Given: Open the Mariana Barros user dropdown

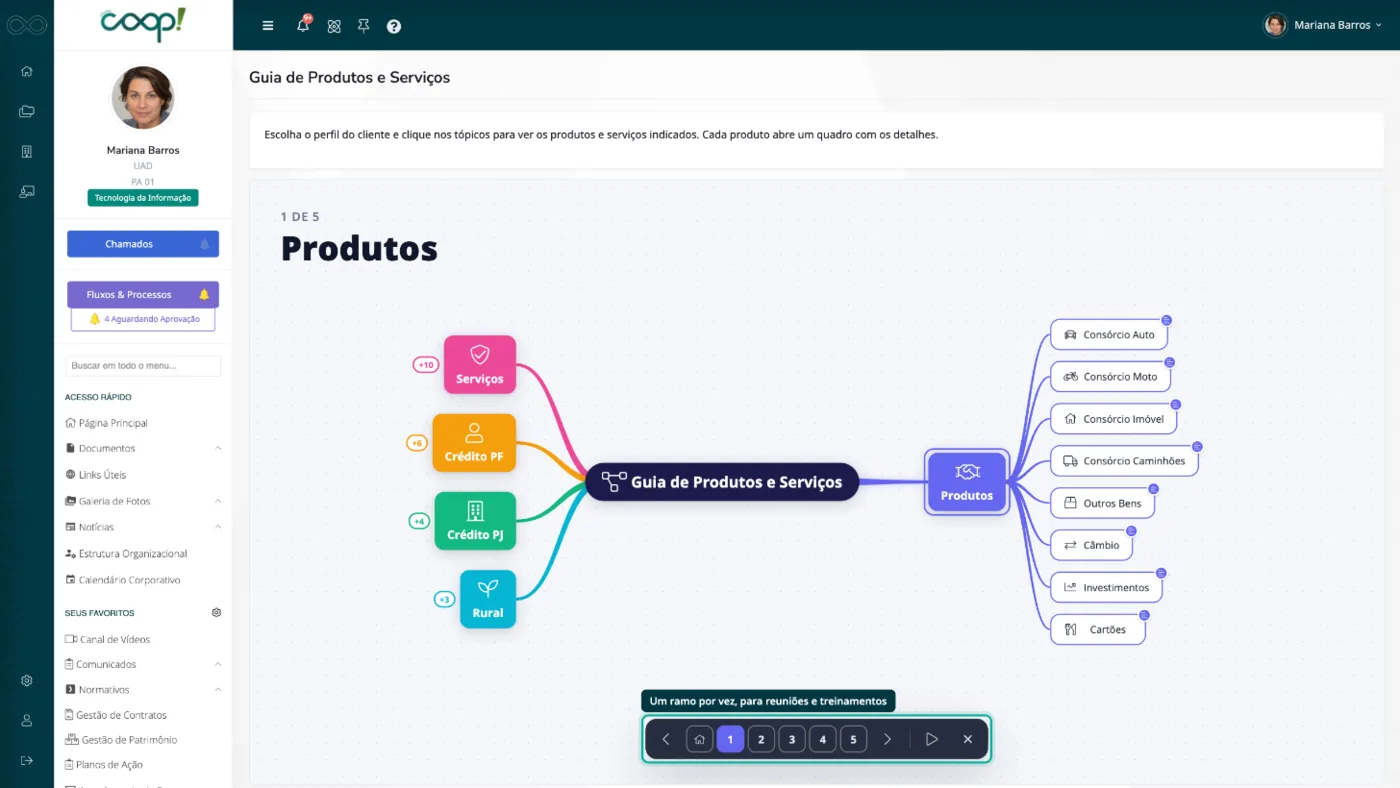Looking at the screenshot, I should [1323, 25].
